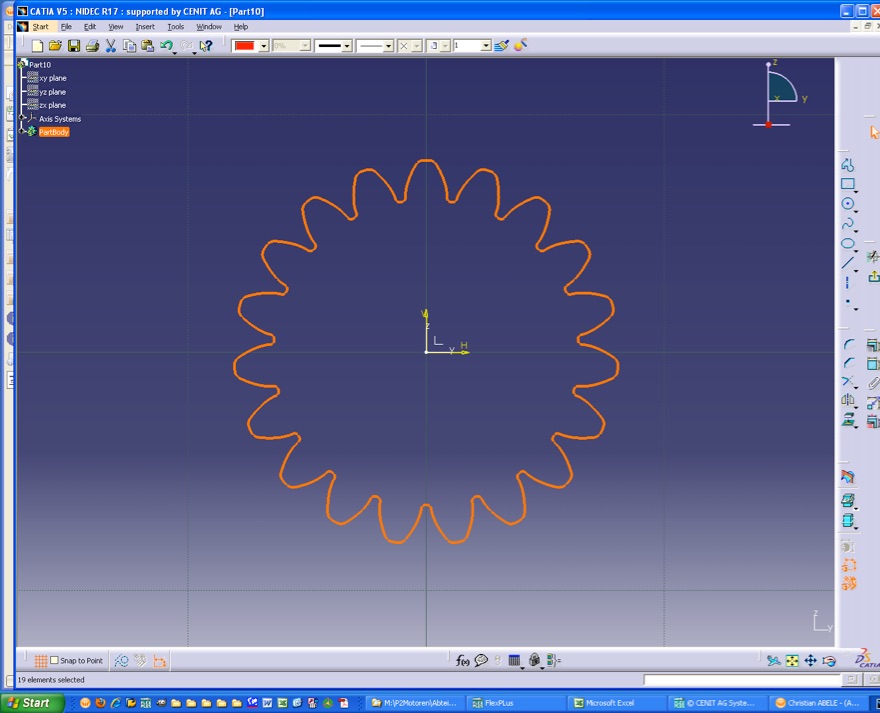Toggle Construction/Standard Element icon
The image size is (880, 713).
(x=121, y=661)
